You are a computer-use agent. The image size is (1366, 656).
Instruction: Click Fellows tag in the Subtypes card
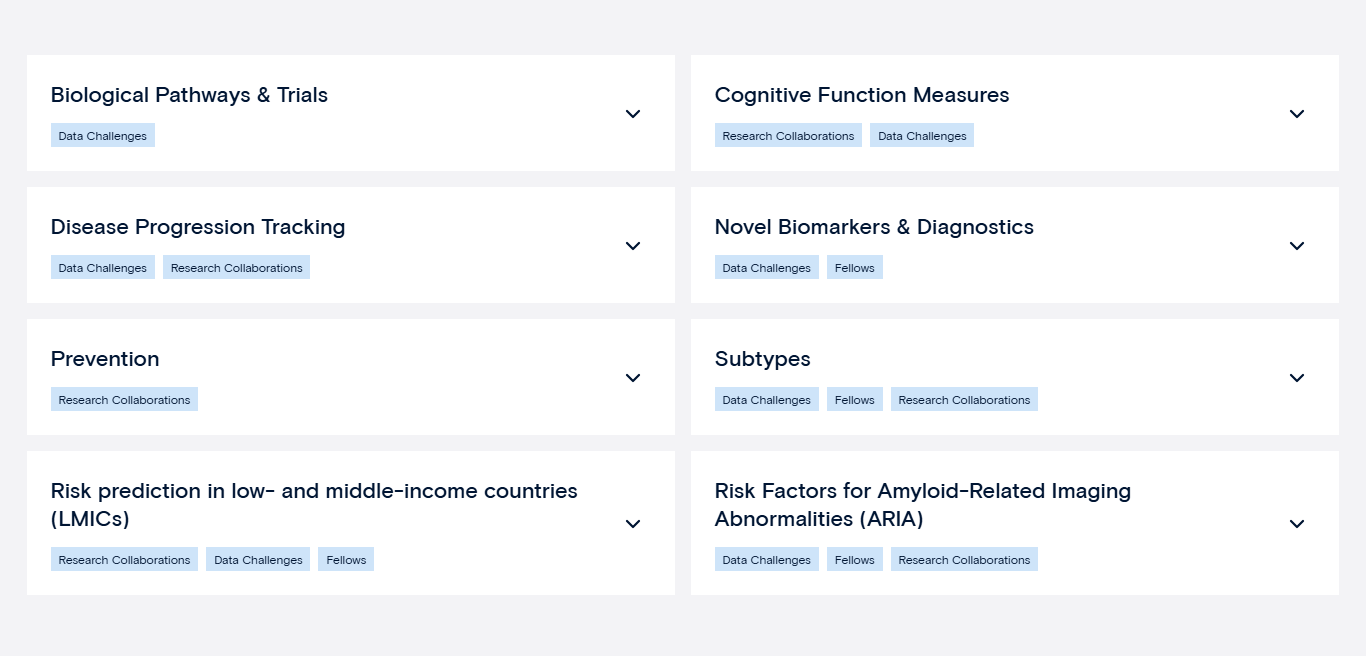(855, 400)
